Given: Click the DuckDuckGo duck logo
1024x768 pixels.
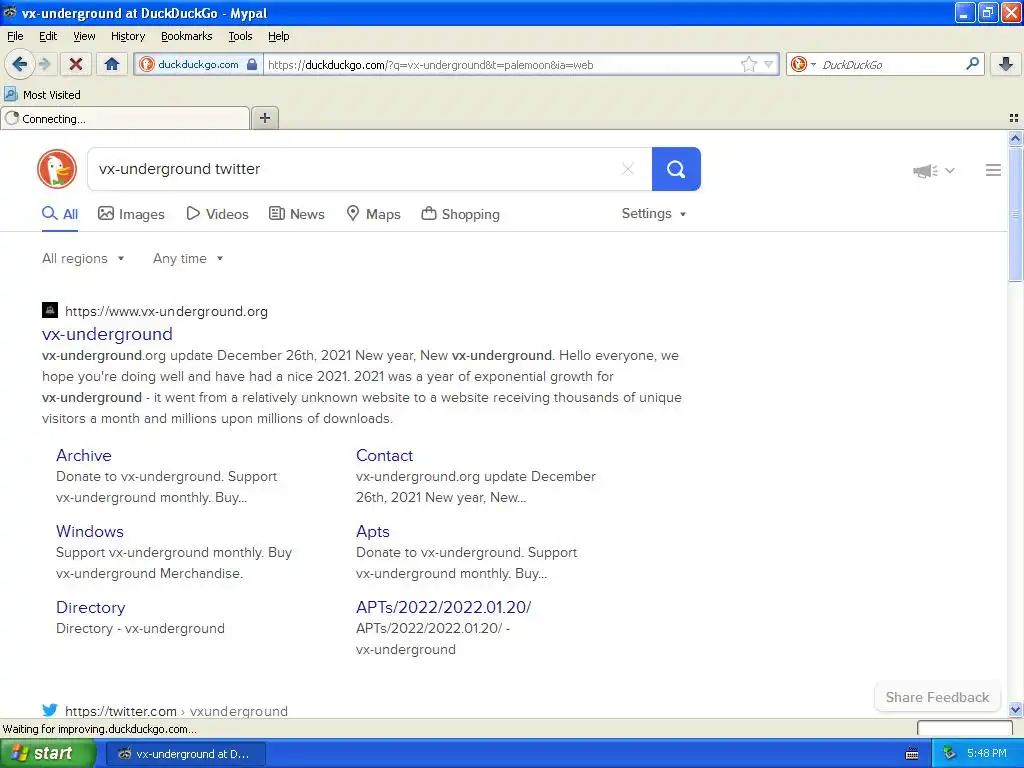Looking at the screenshot, I should [57, 169].
